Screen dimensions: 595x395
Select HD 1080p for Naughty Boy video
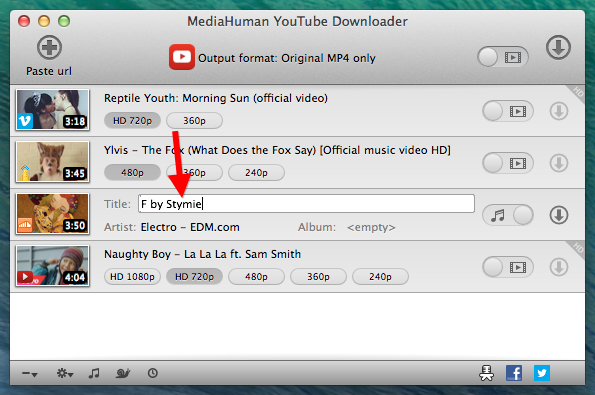132,277
